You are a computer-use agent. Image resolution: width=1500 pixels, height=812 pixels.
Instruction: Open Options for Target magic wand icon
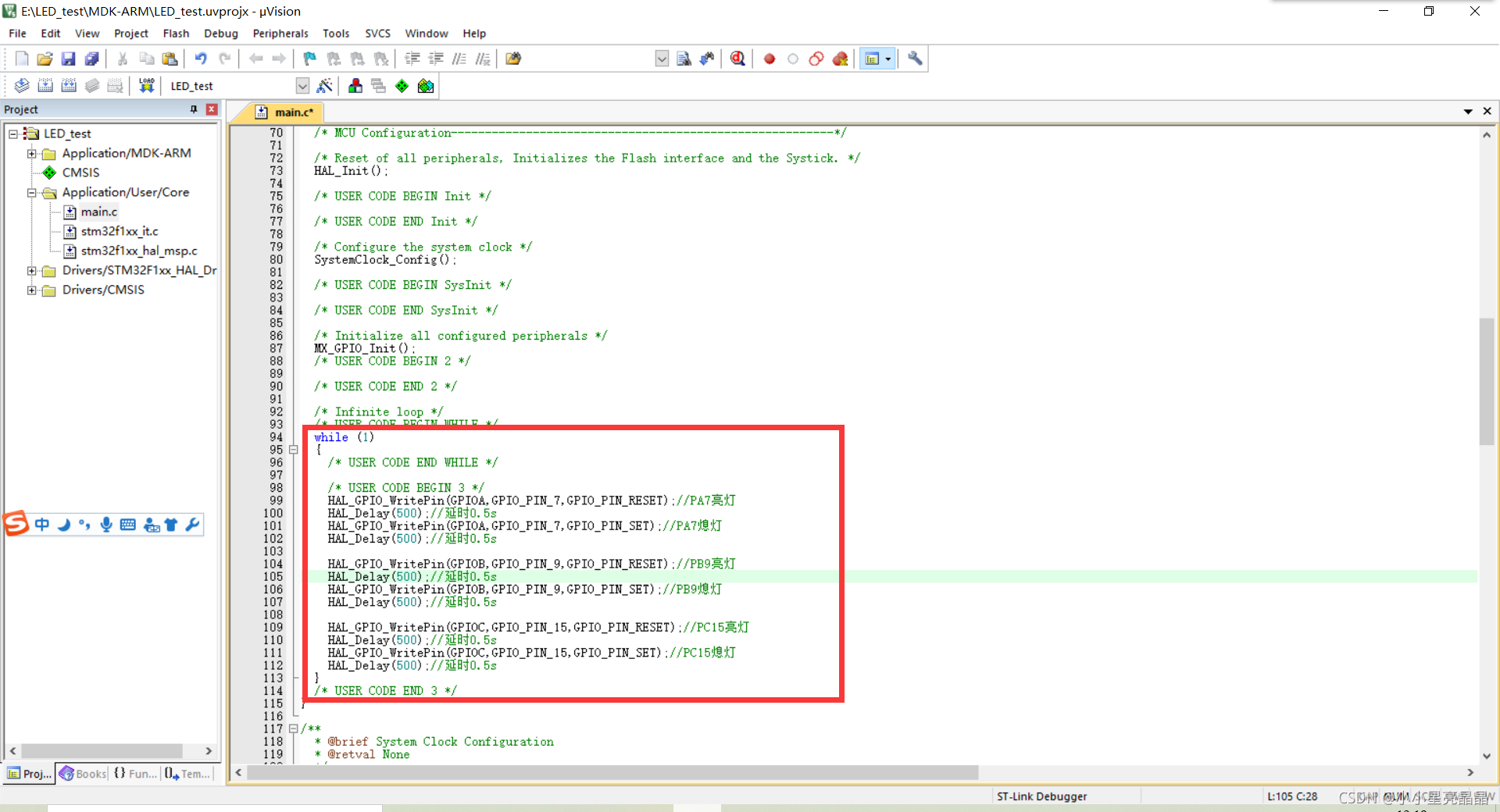[x=325, y=86]
